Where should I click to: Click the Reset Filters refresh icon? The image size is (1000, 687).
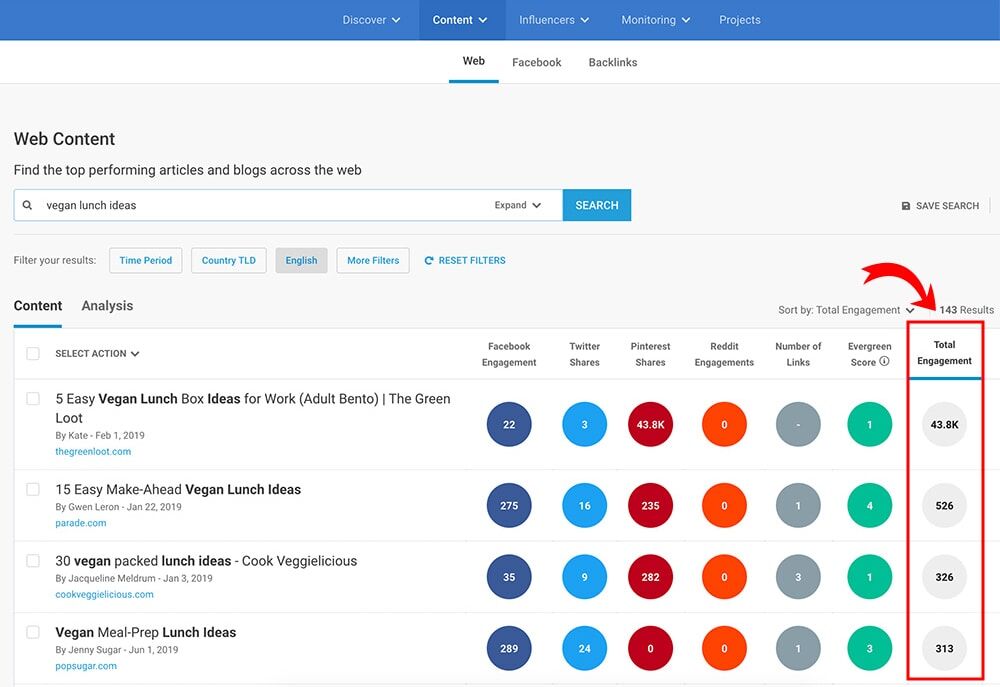coord(429,261)
